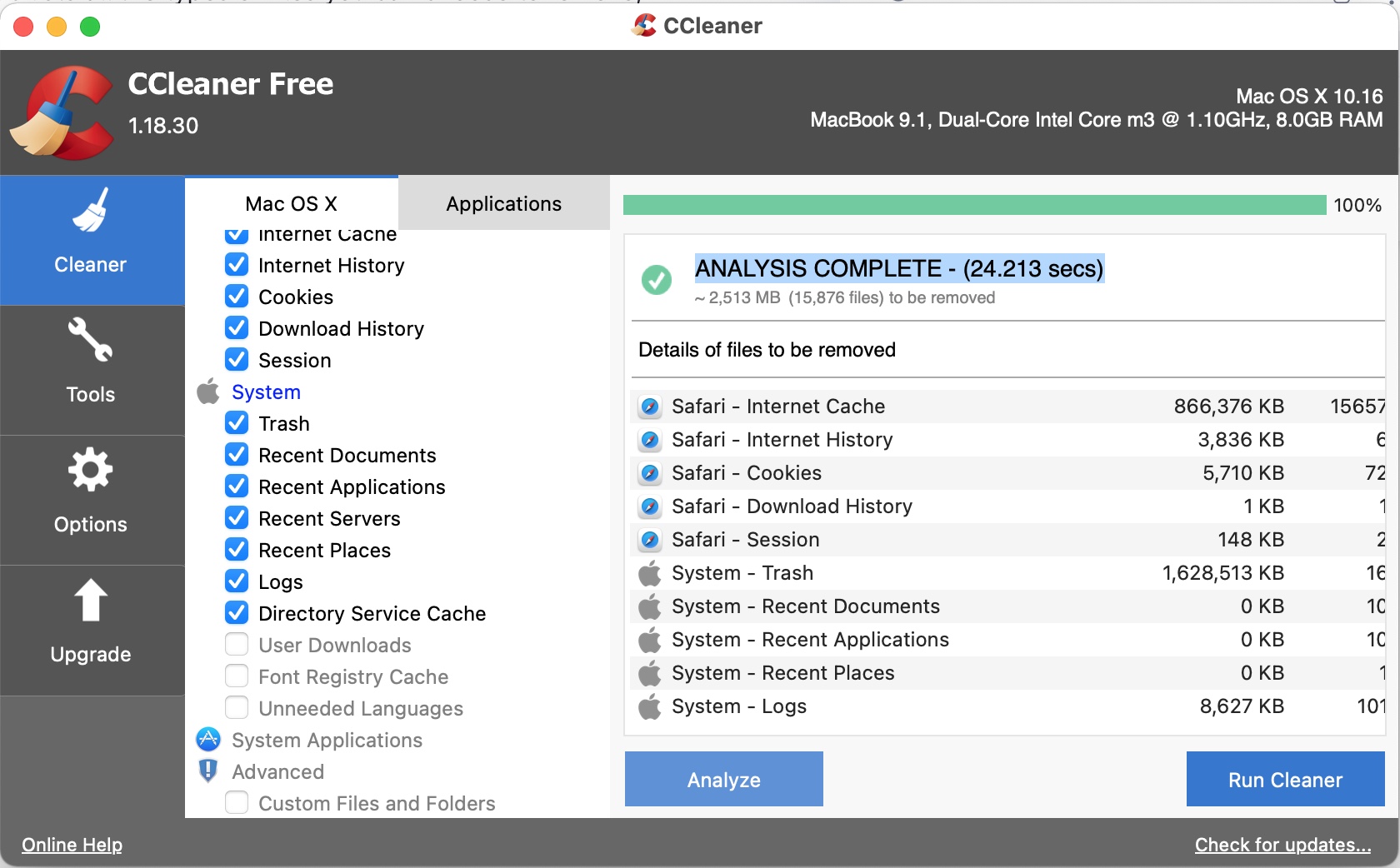
Task: Enable Unneeded Languages checkbox
Action: (x=237, y=708)
